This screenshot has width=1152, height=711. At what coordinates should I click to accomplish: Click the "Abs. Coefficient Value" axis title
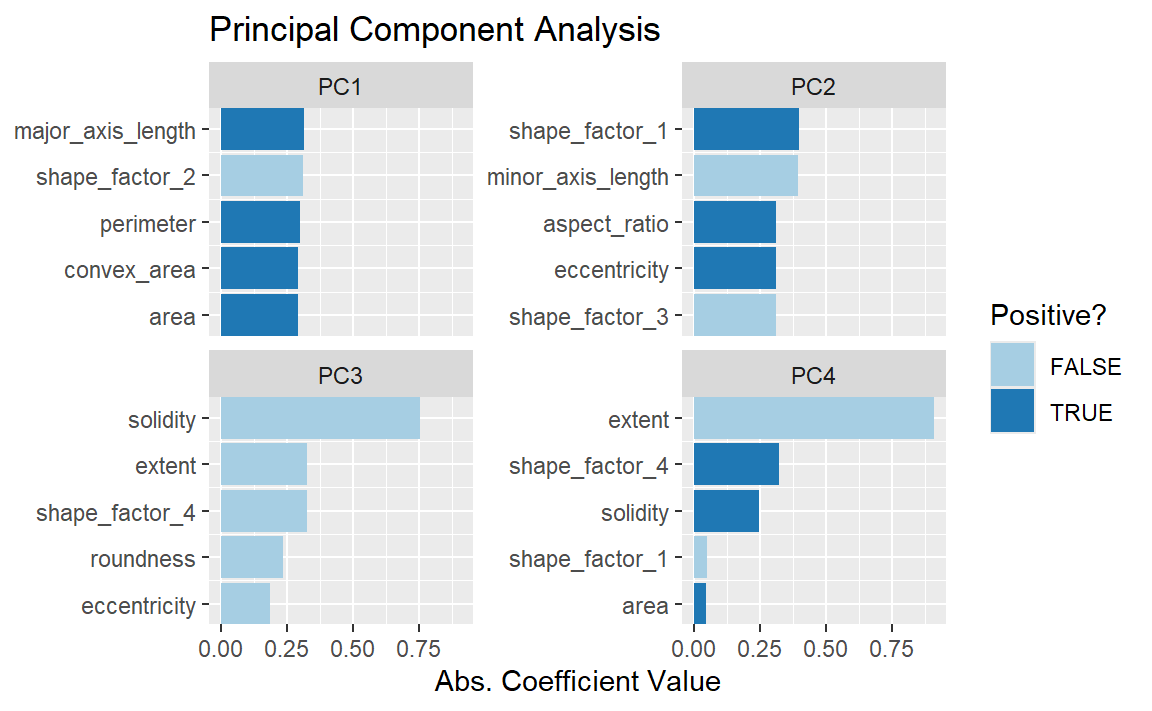(577, 682)
